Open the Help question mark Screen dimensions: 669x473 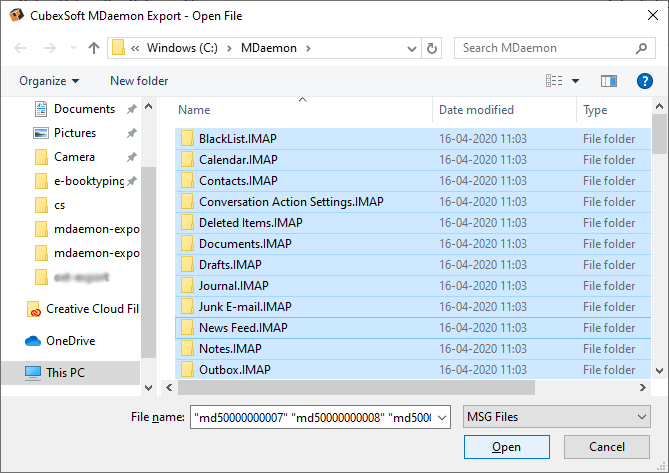pos(644,81)
